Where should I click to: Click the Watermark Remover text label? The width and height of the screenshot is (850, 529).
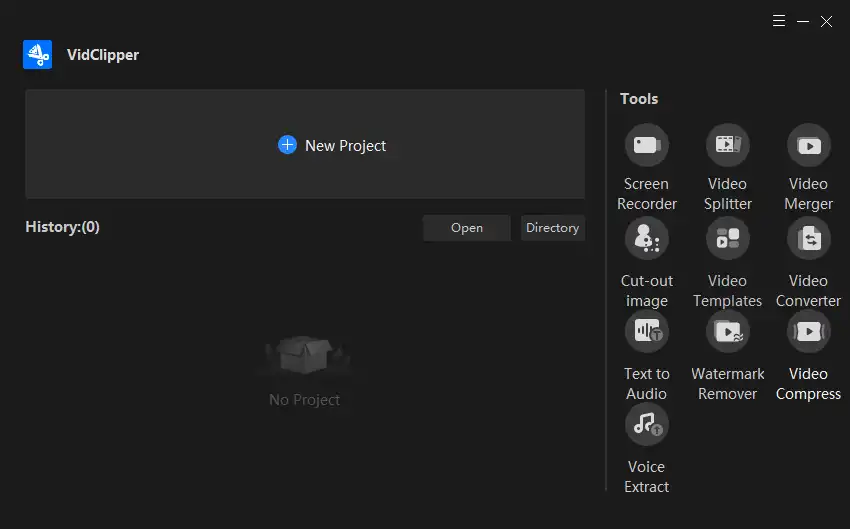point(727,384)
